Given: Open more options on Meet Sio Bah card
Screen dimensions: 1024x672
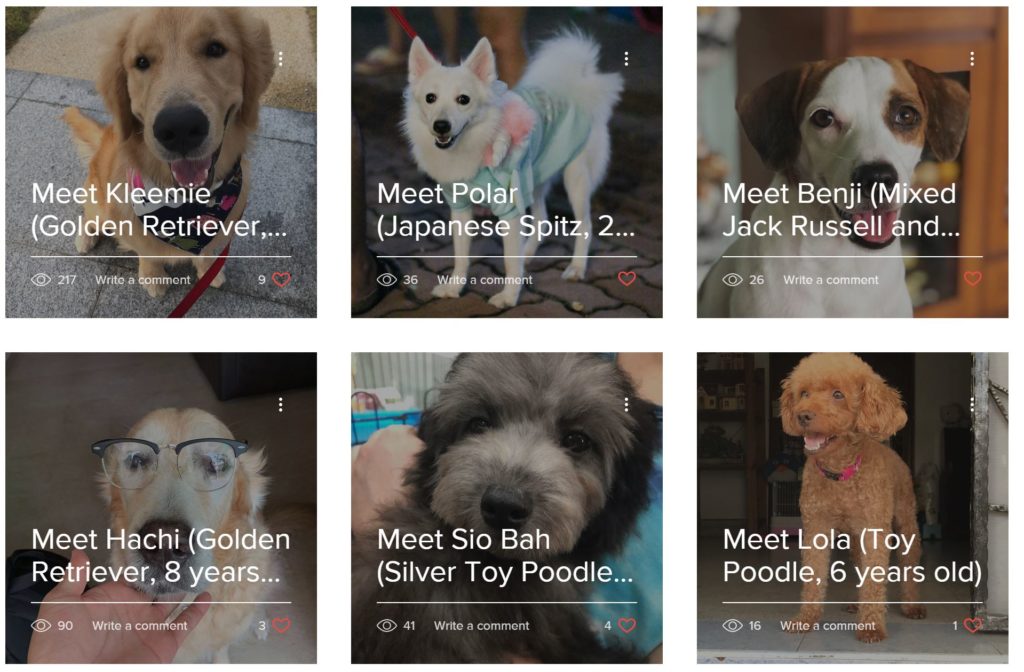Looking at the screenshot, I should (x=626, y=404).
